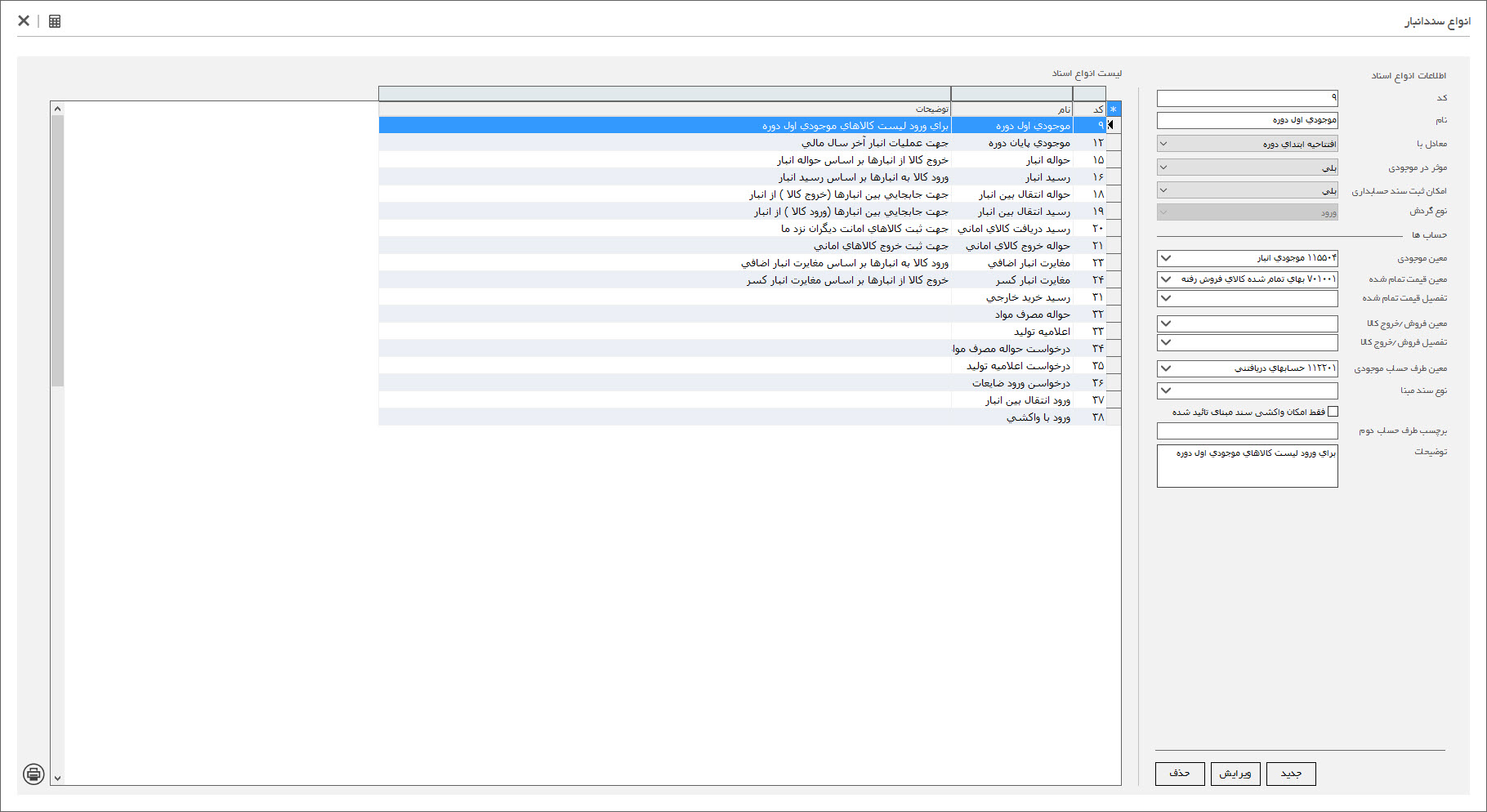1487x812 pixels.
Task: Click inside the توضیحات text area
Action: click(x=1247, y=466)
